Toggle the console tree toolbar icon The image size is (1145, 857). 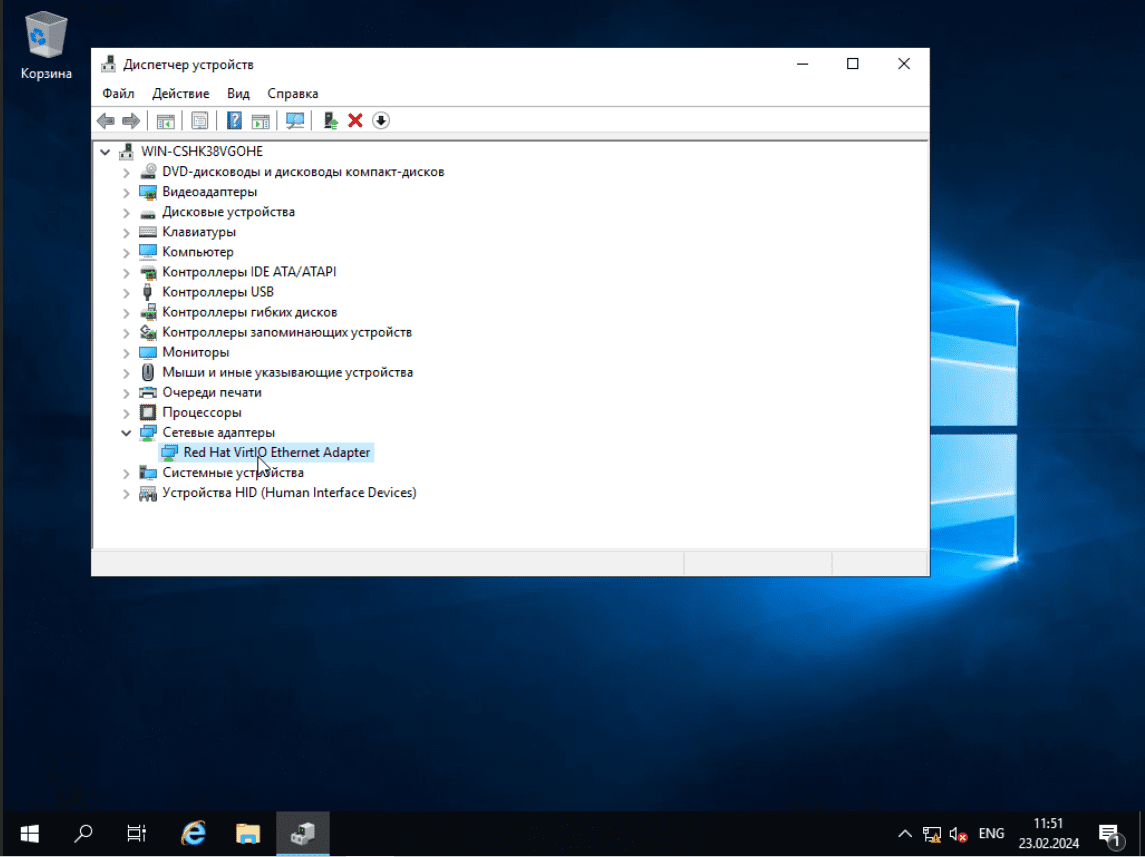tap(166, 120)
